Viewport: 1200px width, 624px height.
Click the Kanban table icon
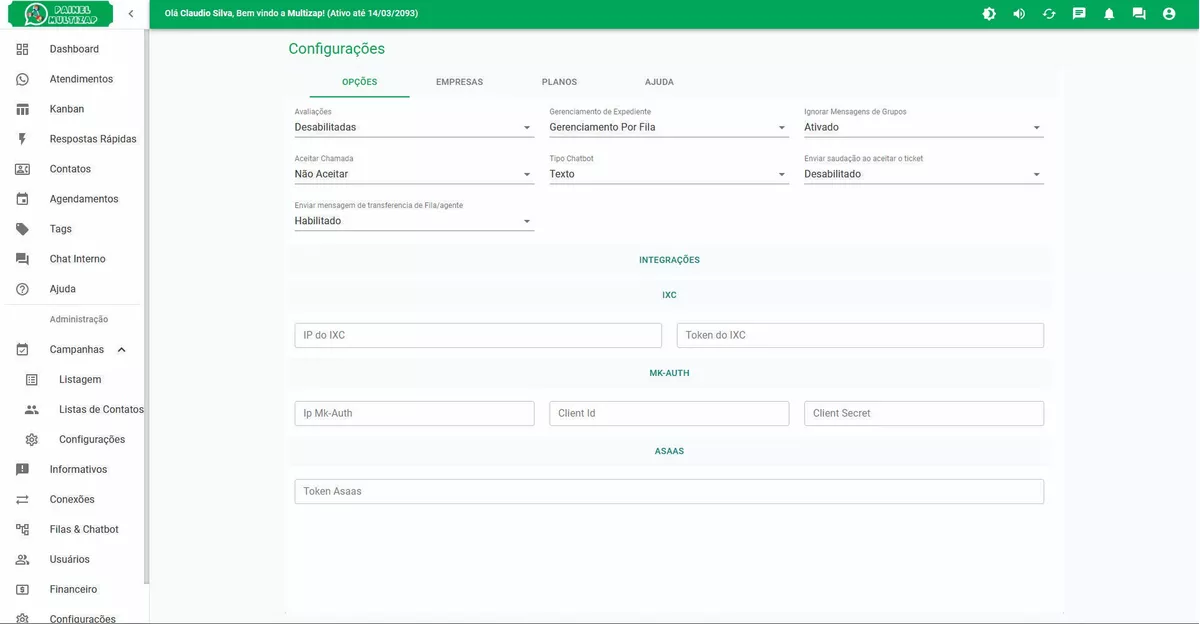[22, 109]
